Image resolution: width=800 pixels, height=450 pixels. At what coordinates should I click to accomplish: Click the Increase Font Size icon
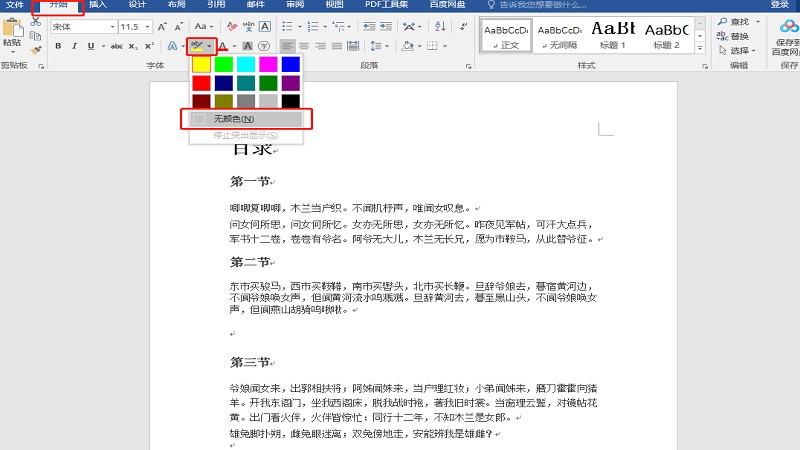tap(161, 26)
